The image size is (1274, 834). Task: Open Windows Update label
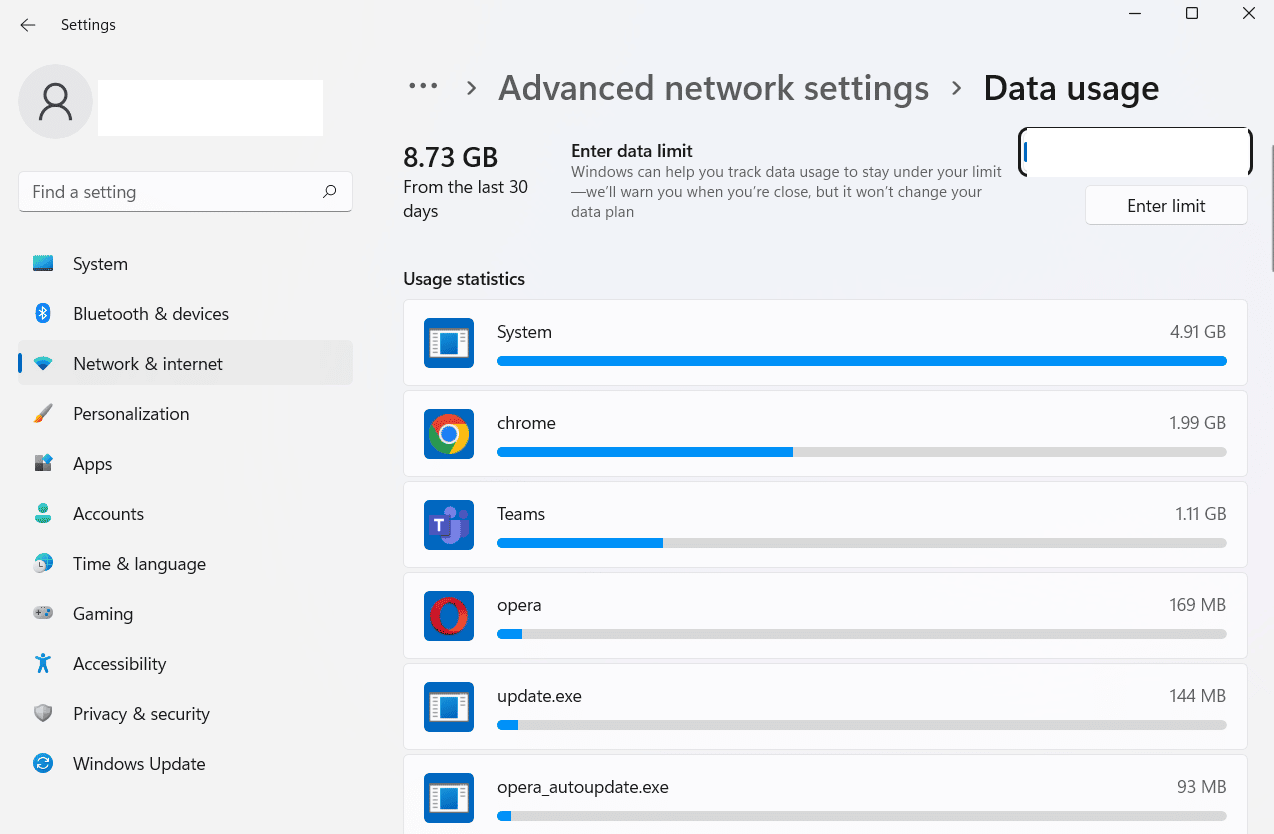coord(139,764)
